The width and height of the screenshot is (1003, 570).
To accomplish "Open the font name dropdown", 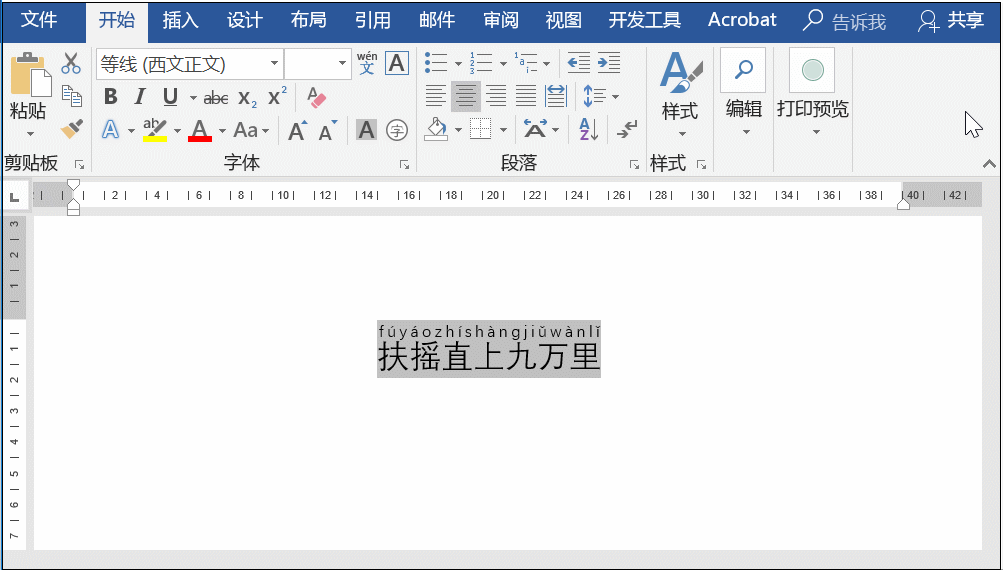I will [274, 63].
